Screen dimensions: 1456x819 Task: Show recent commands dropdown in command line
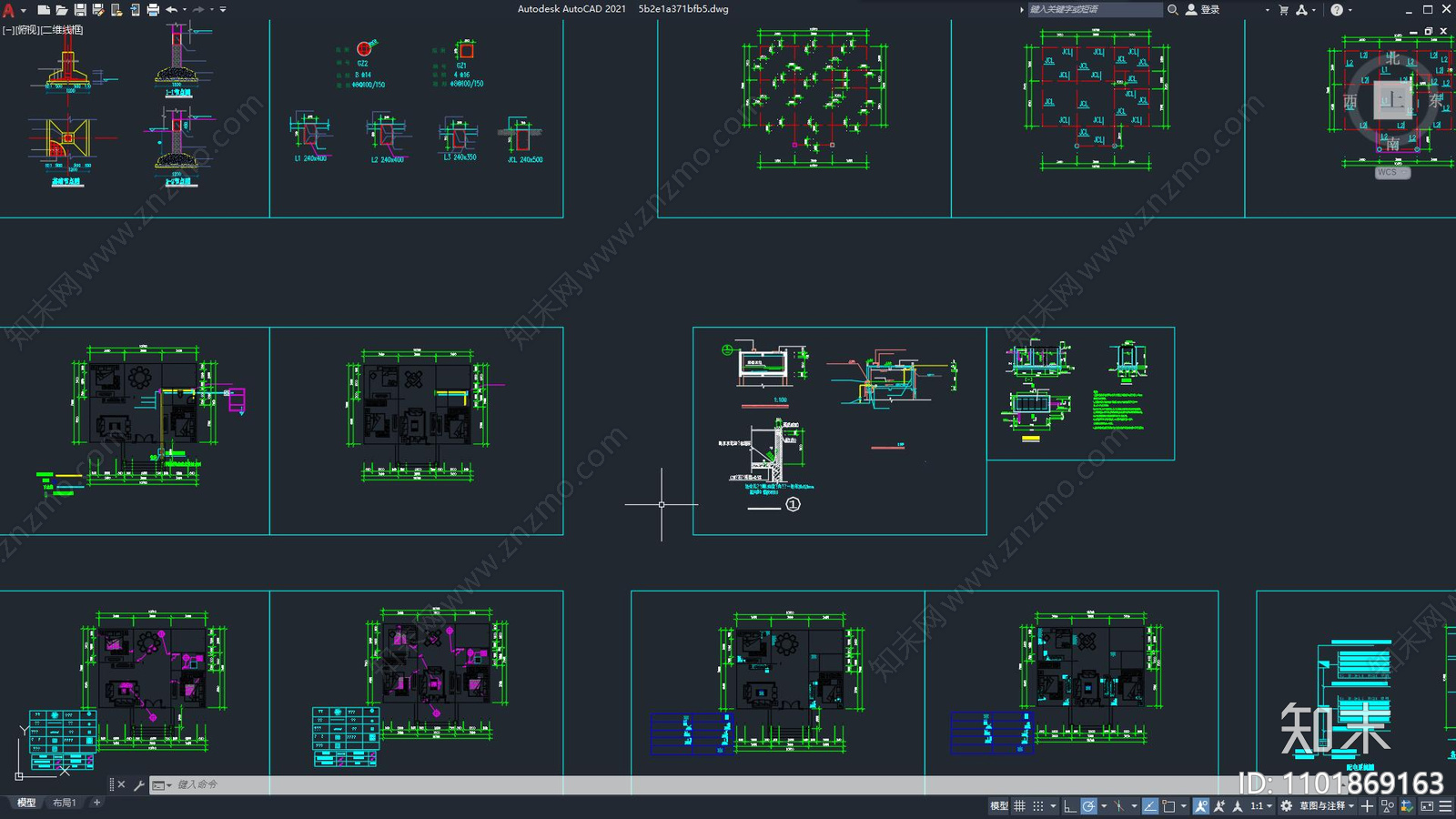pos(161,784)
